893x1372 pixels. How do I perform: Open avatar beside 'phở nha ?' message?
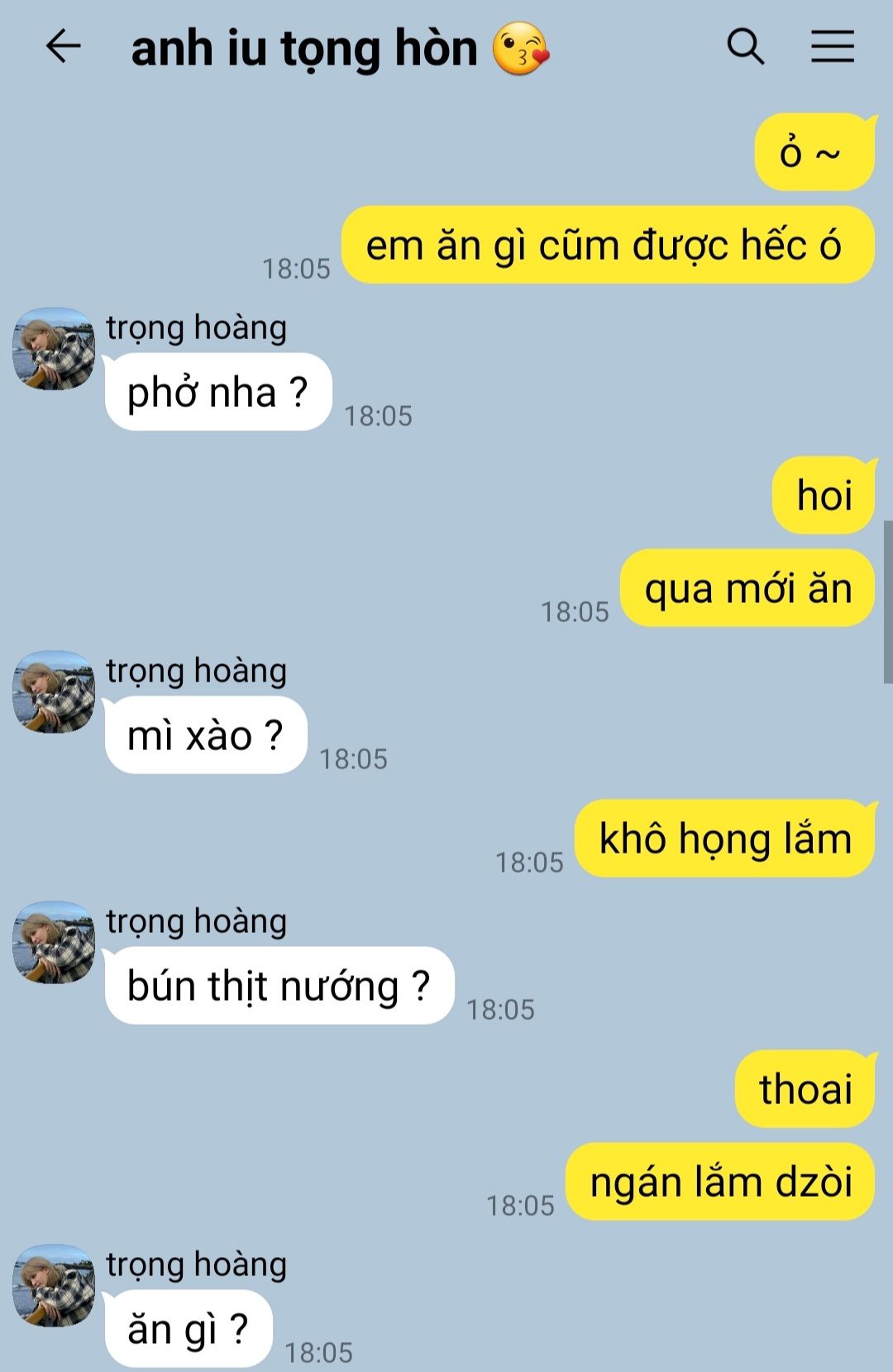coord(54,349)
